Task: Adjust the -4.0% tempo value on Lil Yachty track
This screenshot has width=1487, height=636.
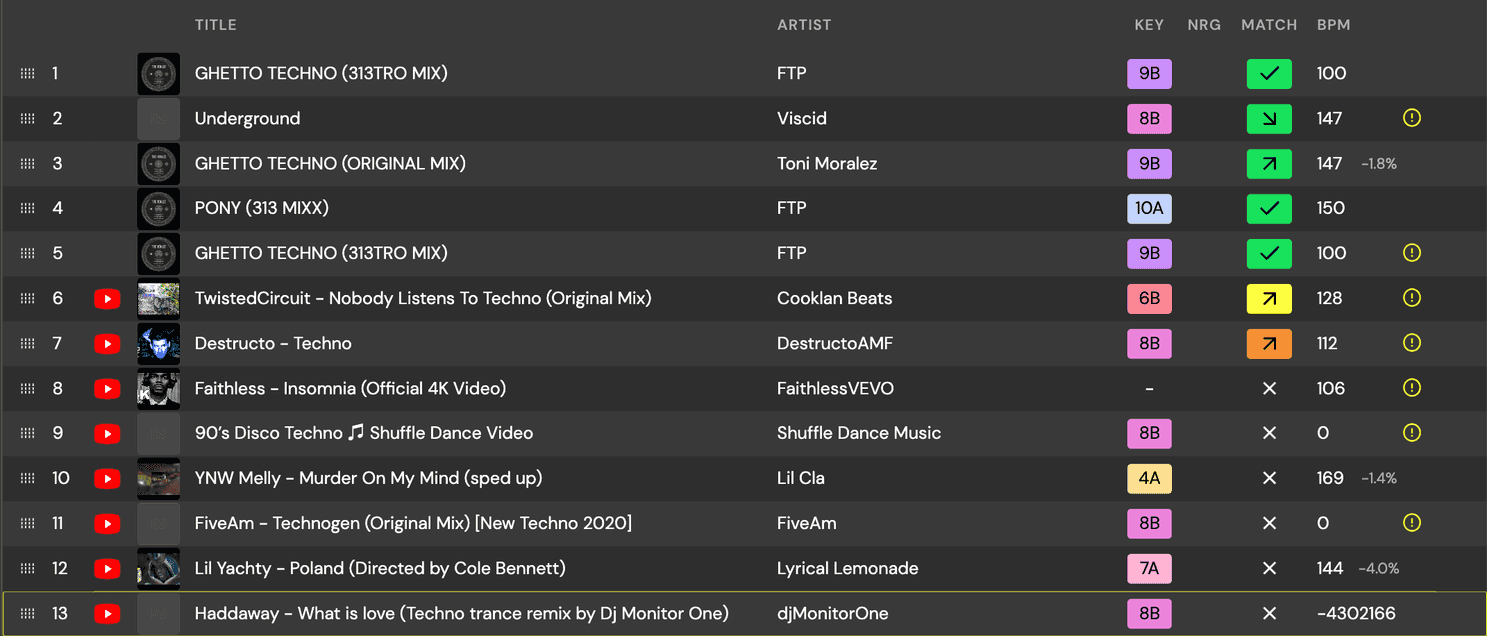Action: [1378, 568]
